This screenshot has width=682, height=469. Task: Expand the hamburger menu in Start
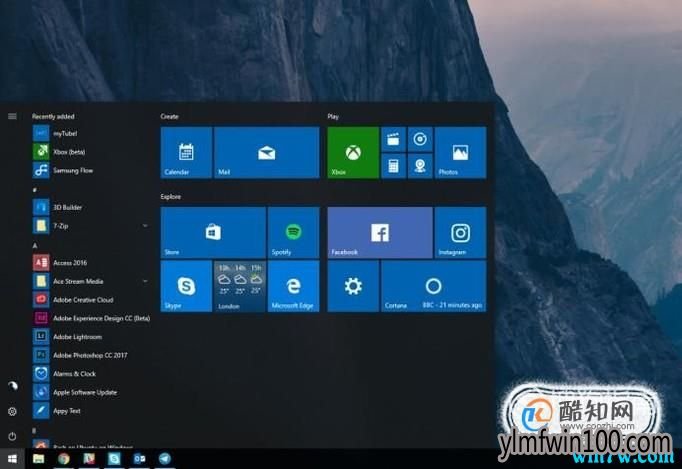12,116
